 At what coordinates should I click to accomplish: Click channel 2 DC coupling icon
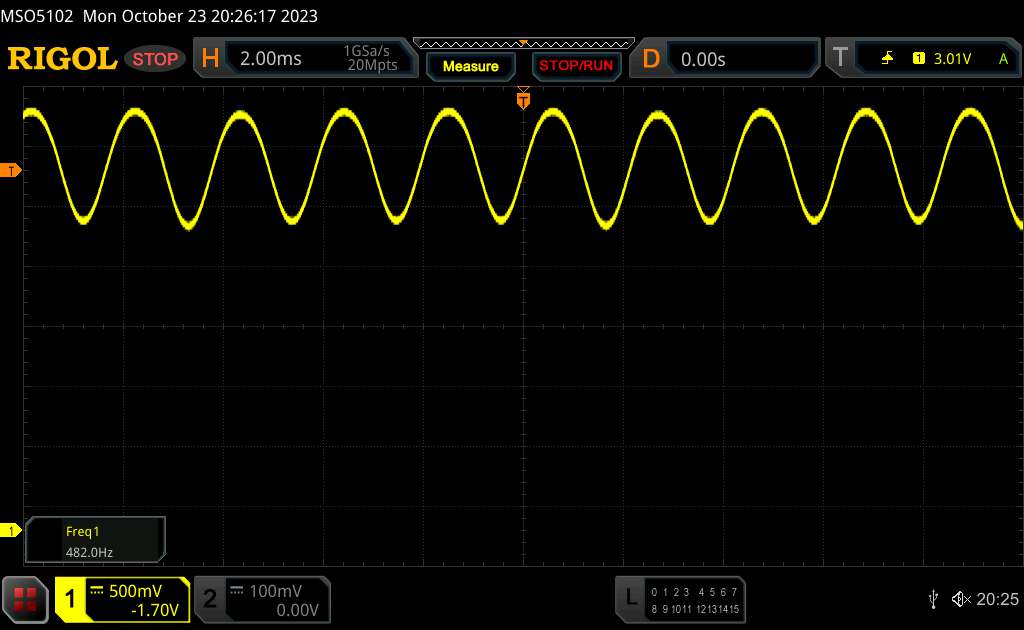(237, 591)
